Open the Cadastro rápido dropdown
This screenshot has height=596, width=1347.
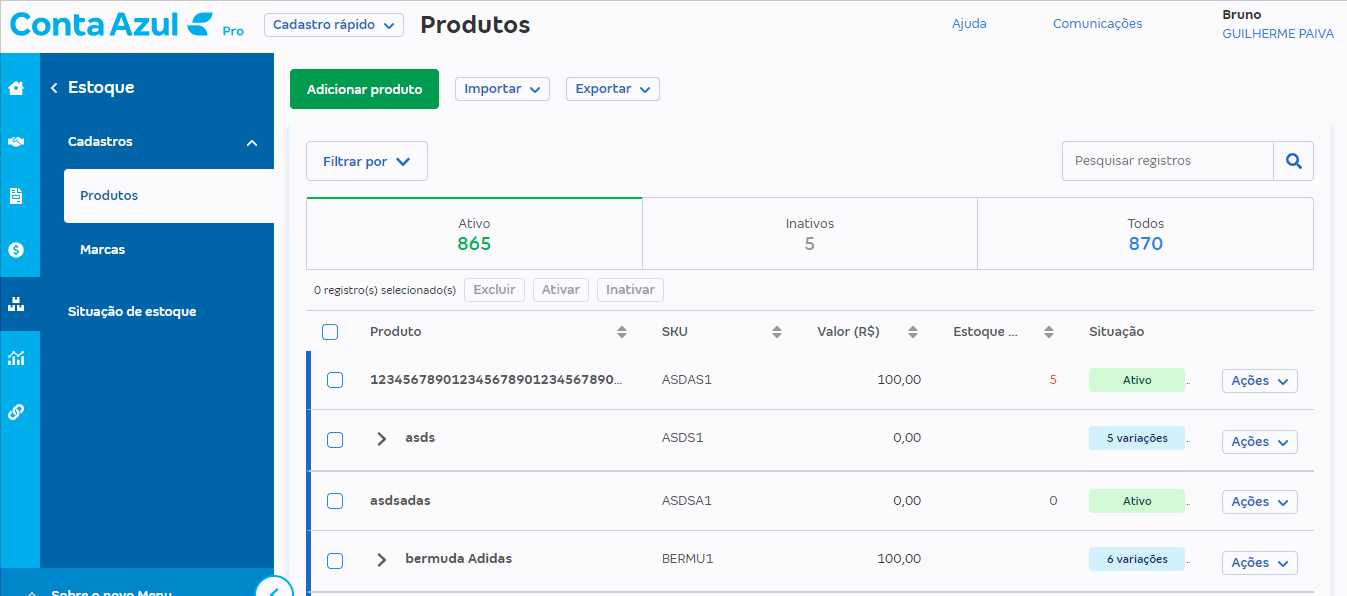click(x=334, y=25)
